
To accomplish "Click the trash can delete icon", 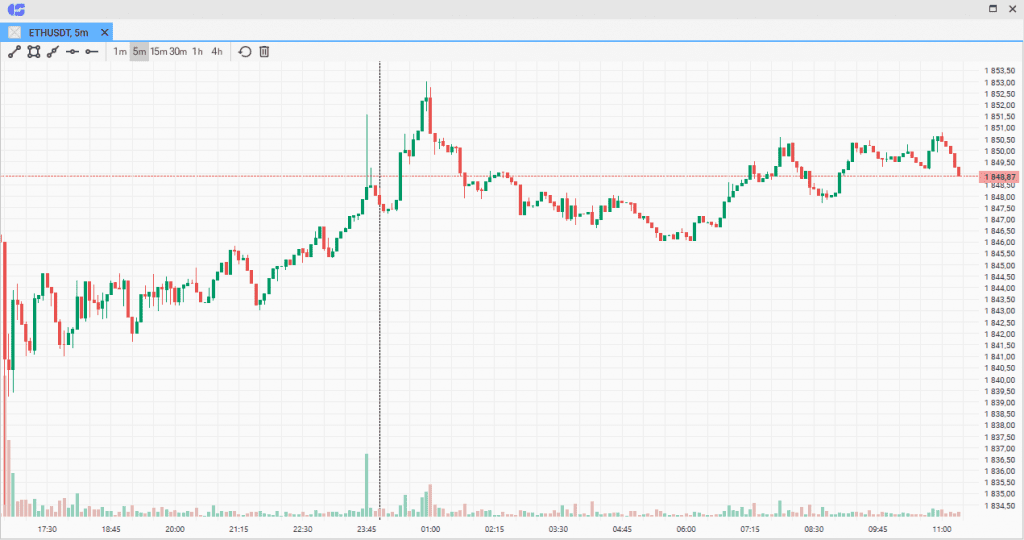I will [264, 51].
